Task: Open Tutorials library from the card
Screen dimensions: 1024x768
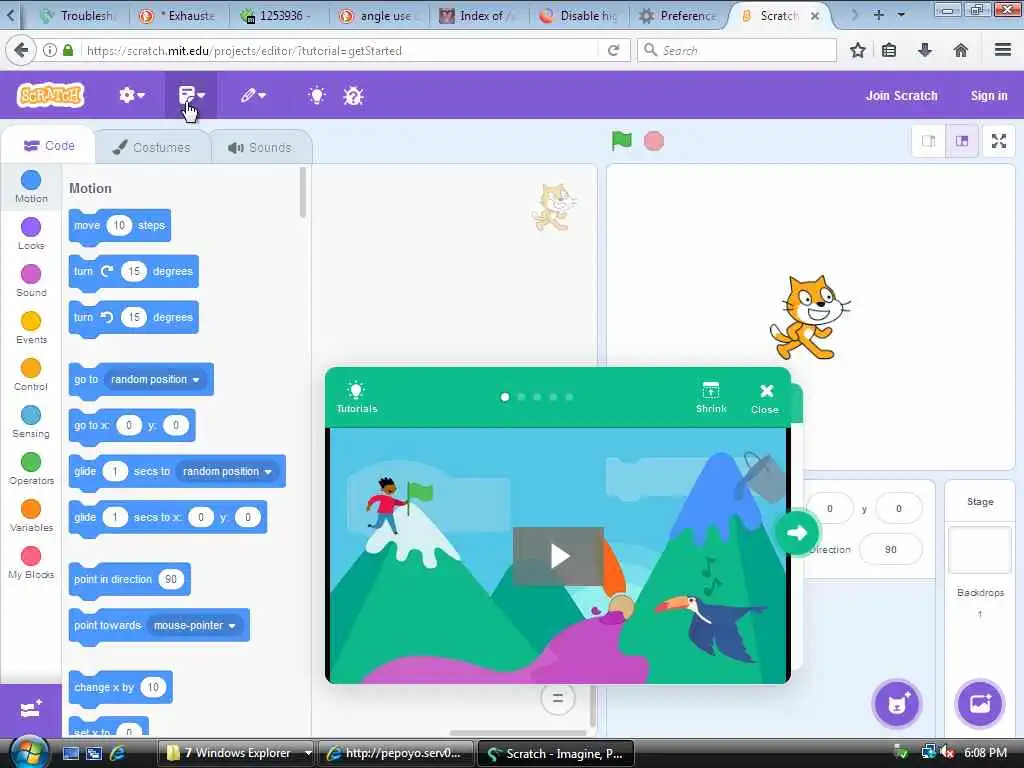Action: click(357, 397)
